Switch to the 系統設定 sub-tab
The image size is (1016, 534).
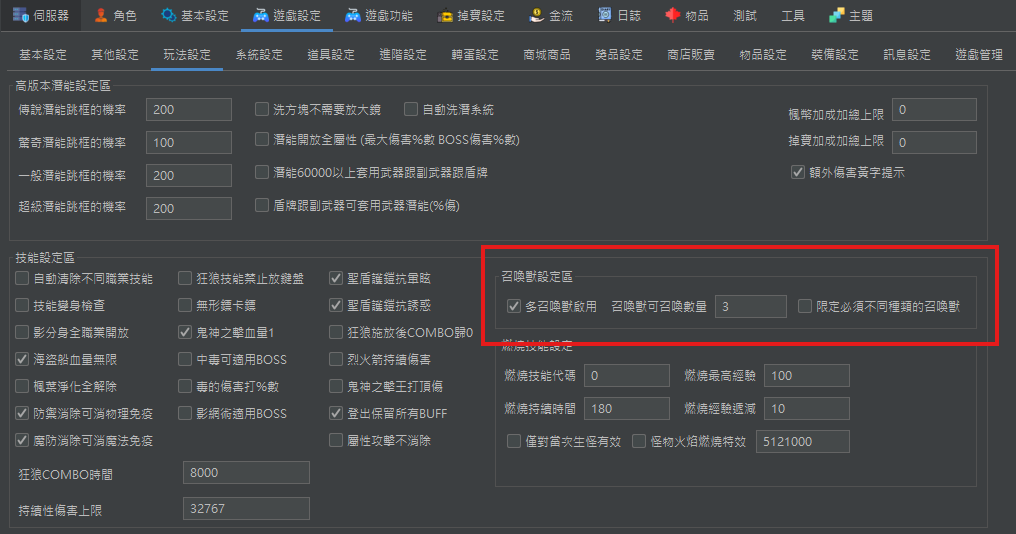[259, 54]
